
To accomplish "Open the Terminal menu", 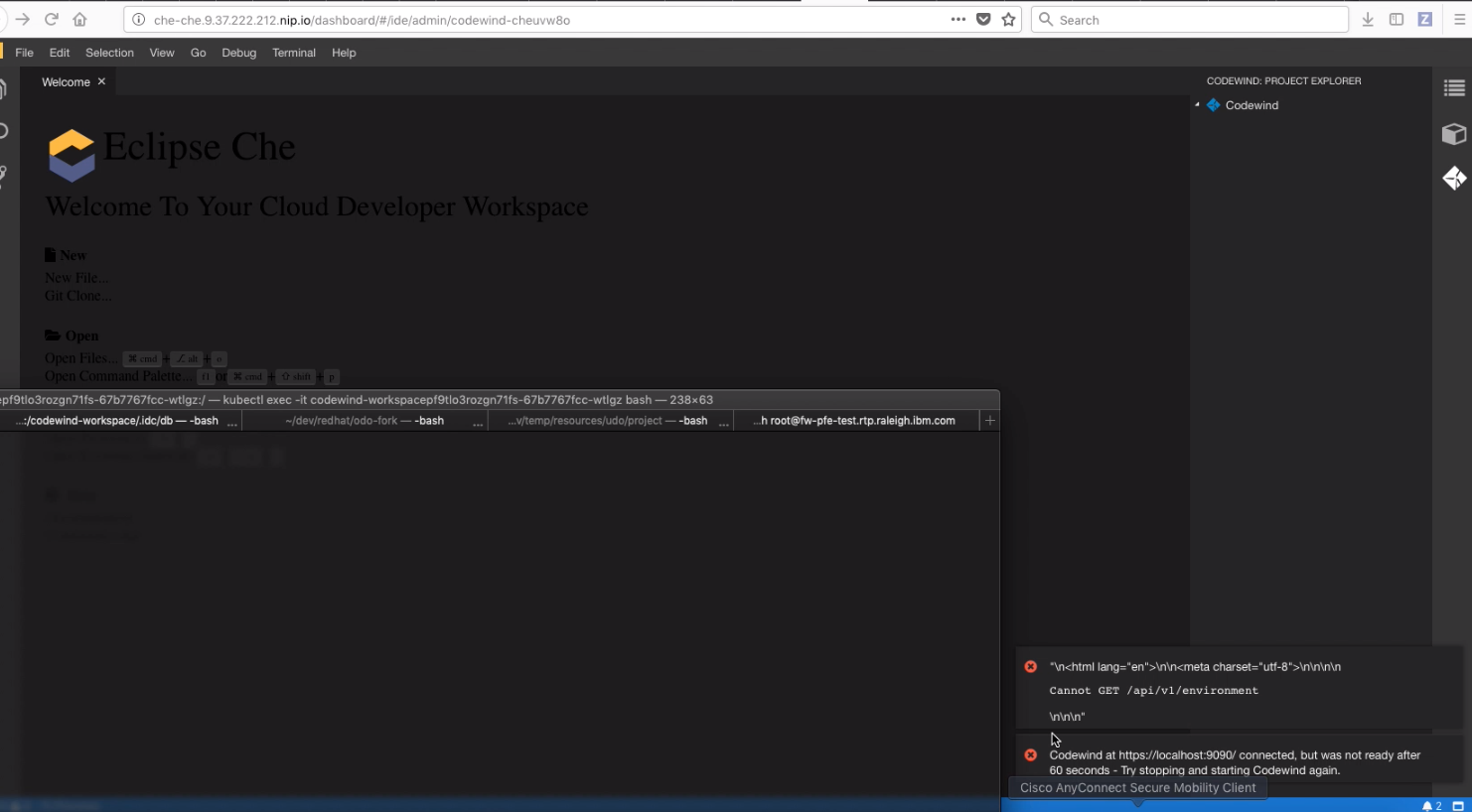I will pyautogui.click(x=294, y=53).
